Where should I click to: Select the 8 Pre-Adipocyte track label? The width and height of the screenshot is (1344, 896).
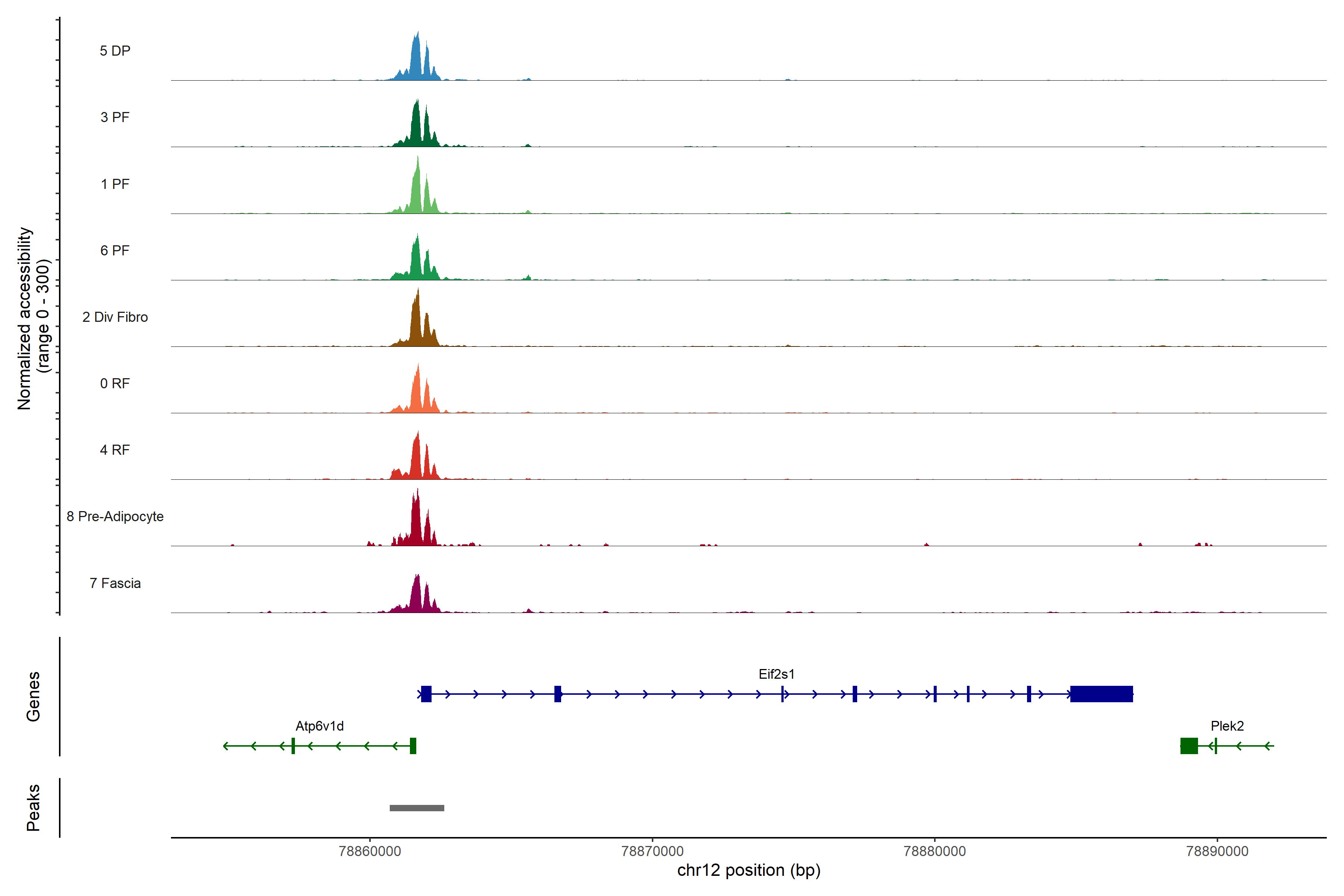coord(115,516)
